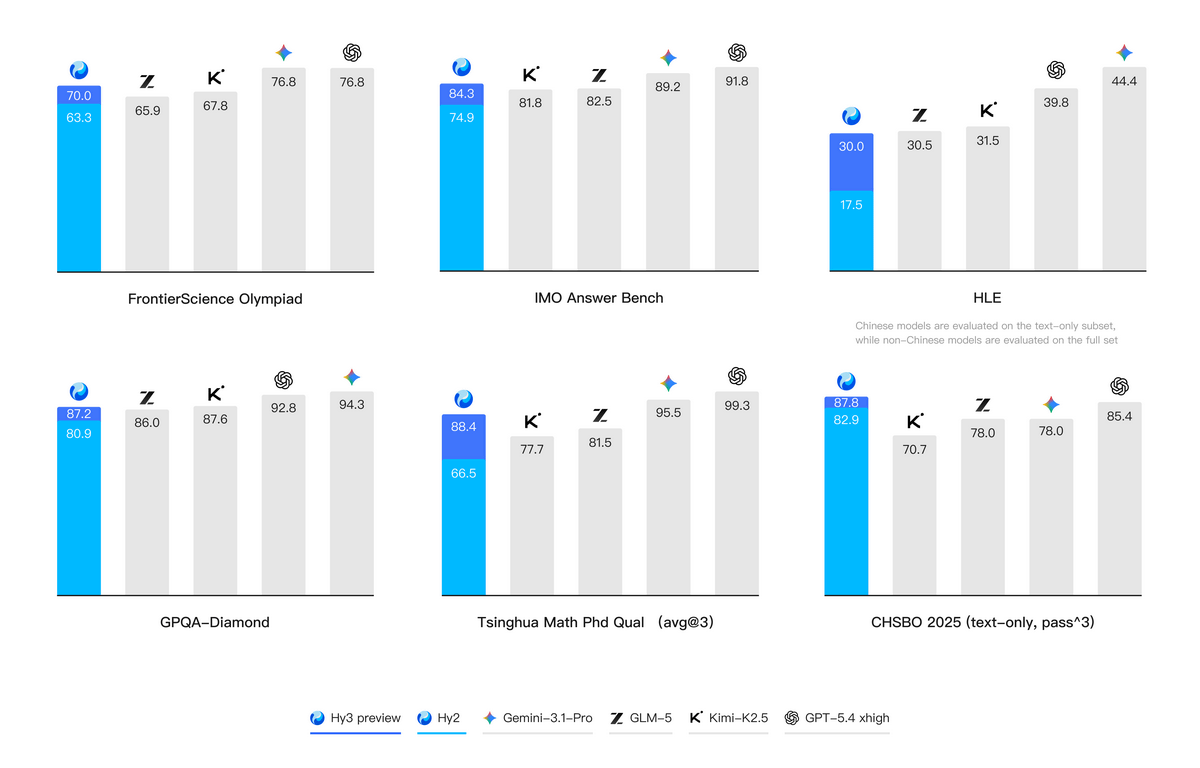Select the Kimi-K2.5 legend entry
The width and height of the screenshot is (1200, 768).
[728, 718]
